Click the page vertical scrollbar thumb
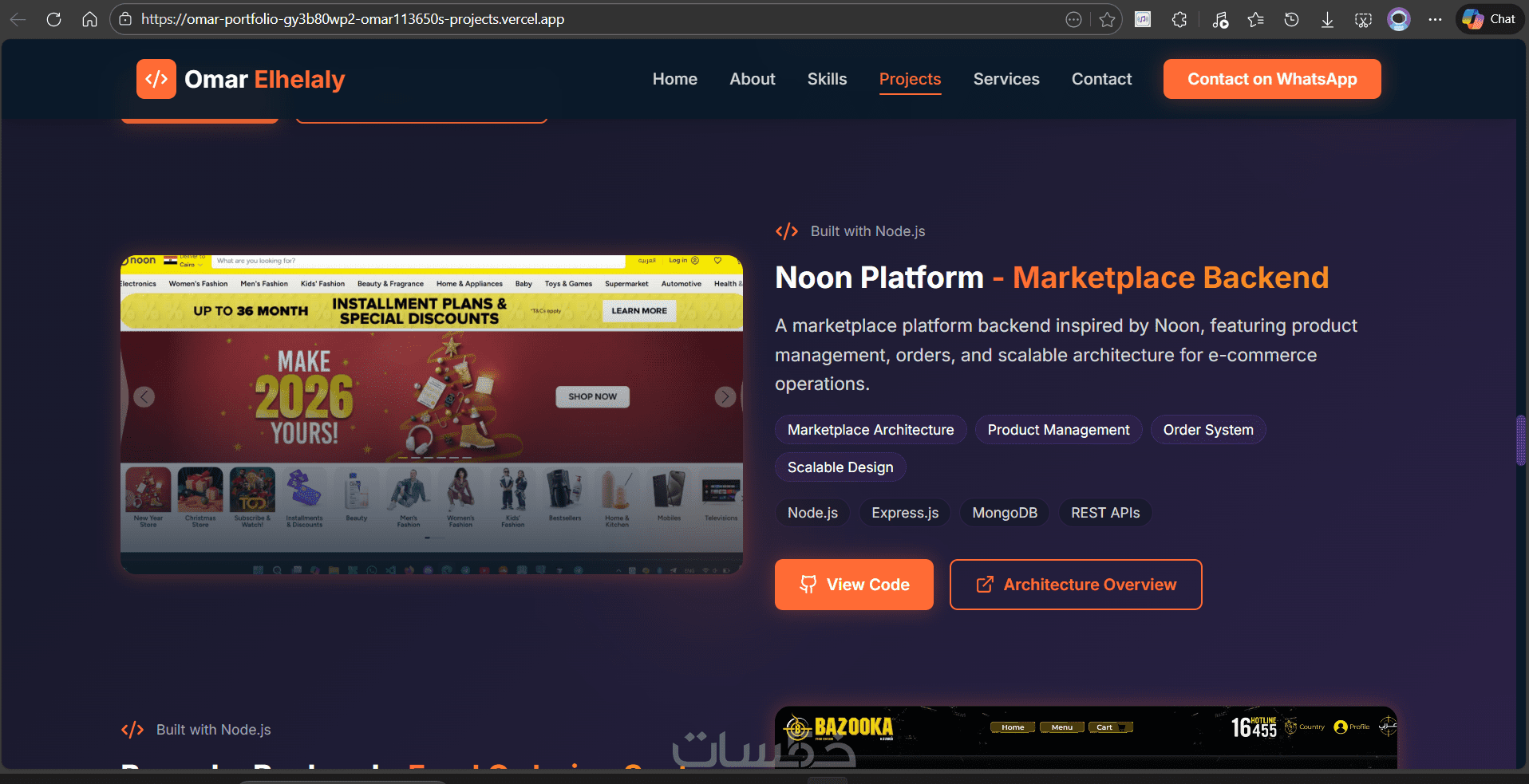 pos(1521,439)
